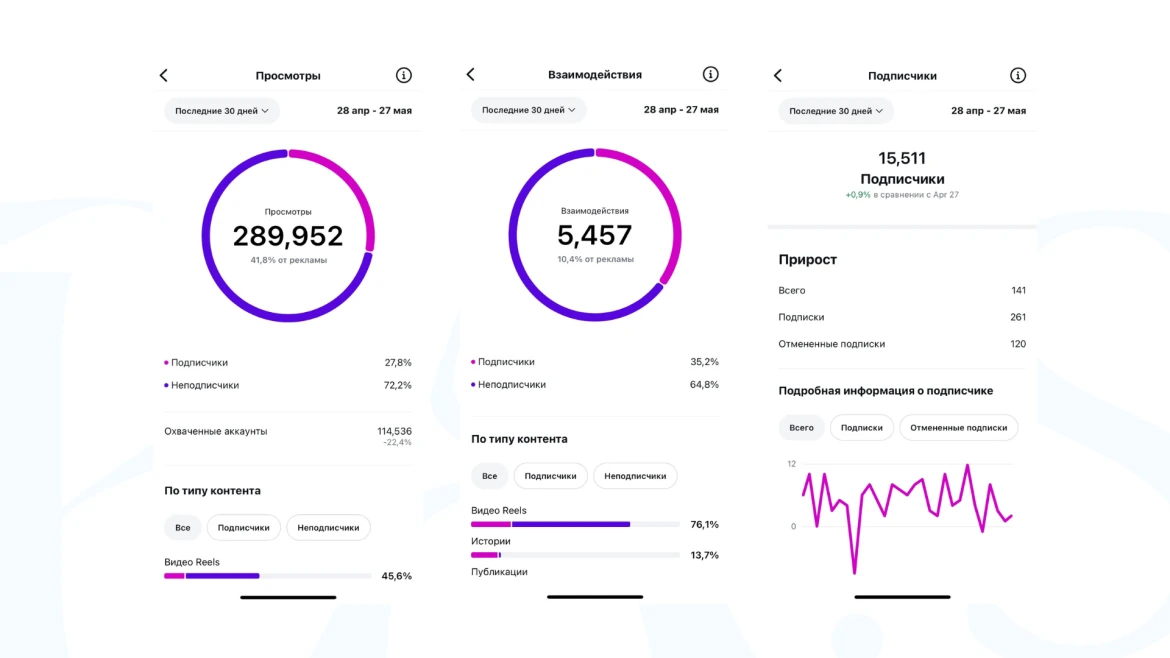
Task: Click the Видео Reels 45,6% progress bar
Action: pyautogui.click(x=267, y=576)
